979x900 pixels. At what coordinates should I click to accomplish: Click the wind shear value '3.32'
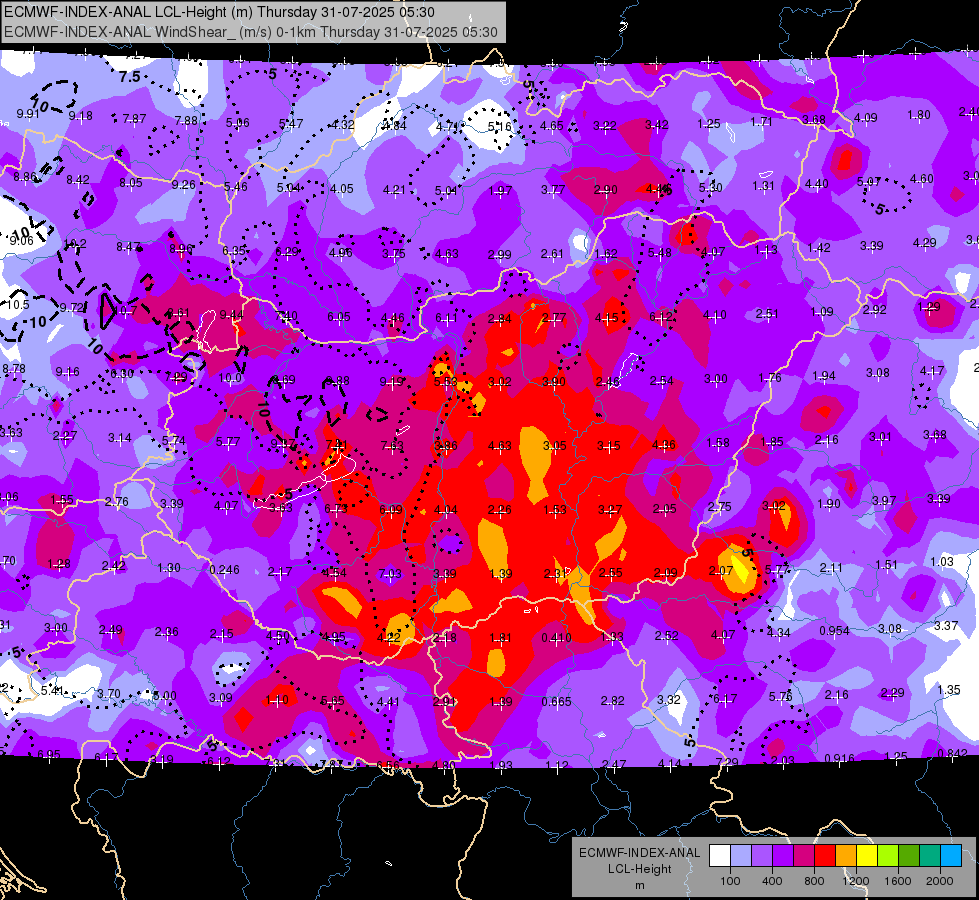[669, 699]
